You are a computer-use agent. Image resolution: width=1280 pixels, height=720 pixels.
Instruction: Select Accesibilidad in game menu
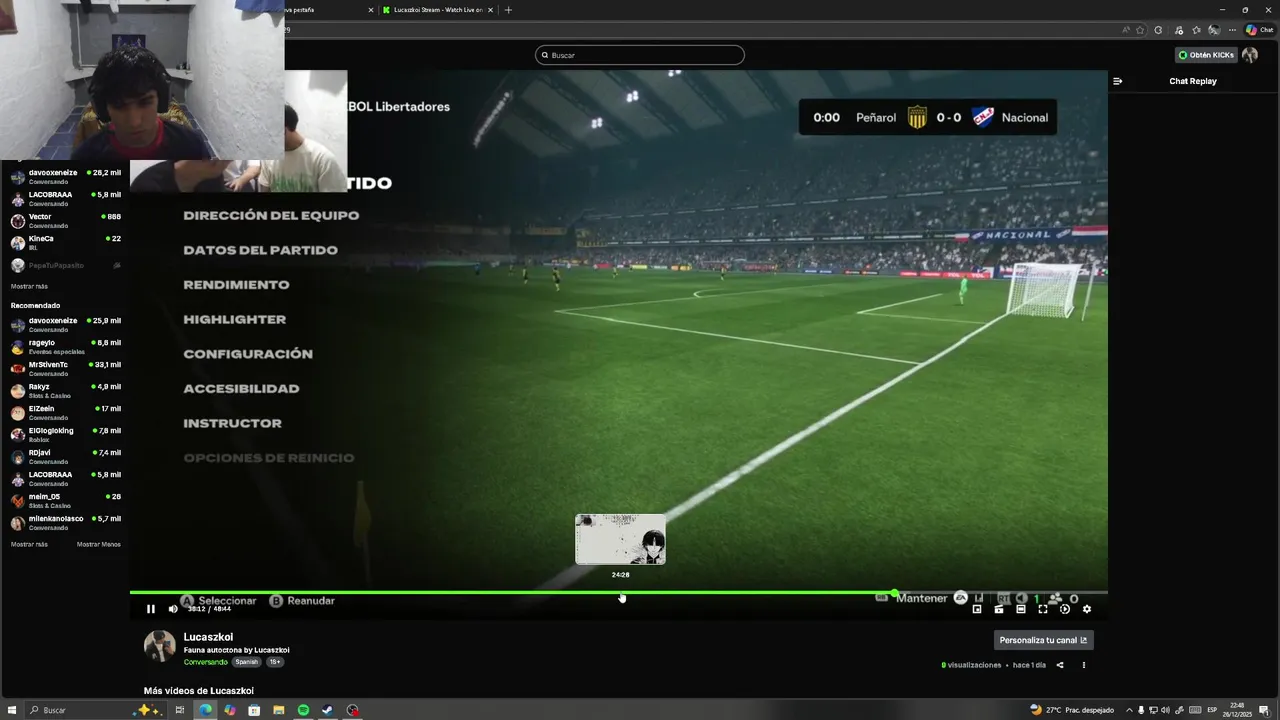tap(241, 389)
